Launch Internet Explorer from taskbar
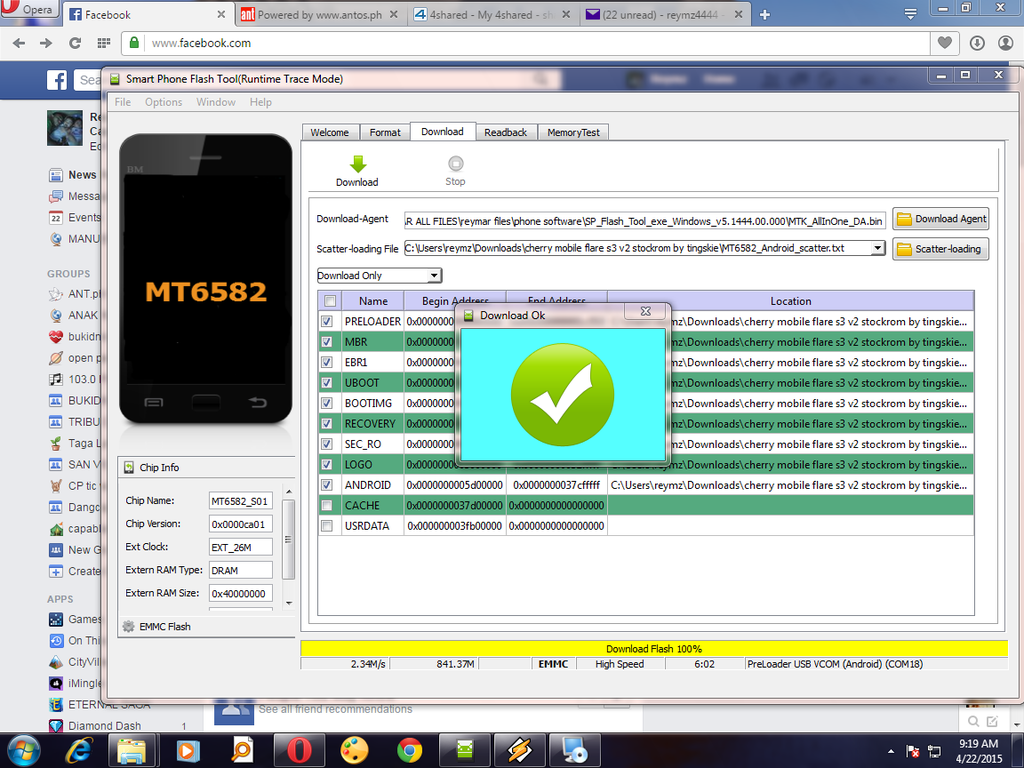 tap(80, 749)
